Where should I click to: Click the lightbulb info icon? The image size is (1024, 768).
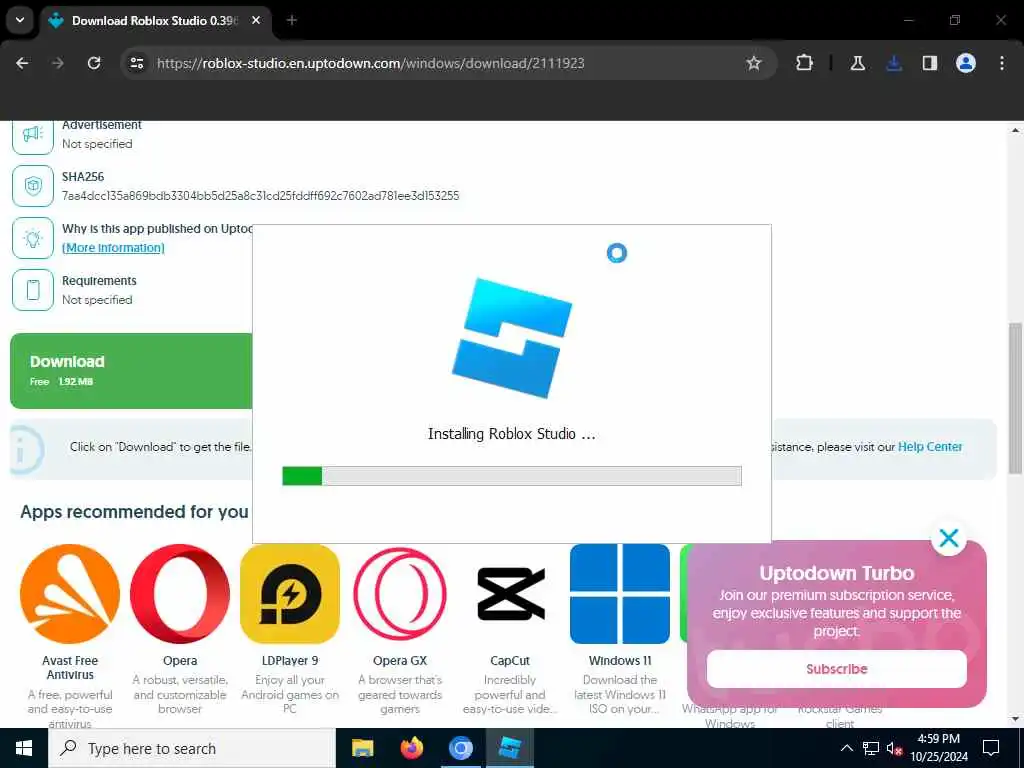[x=33, y=238]
